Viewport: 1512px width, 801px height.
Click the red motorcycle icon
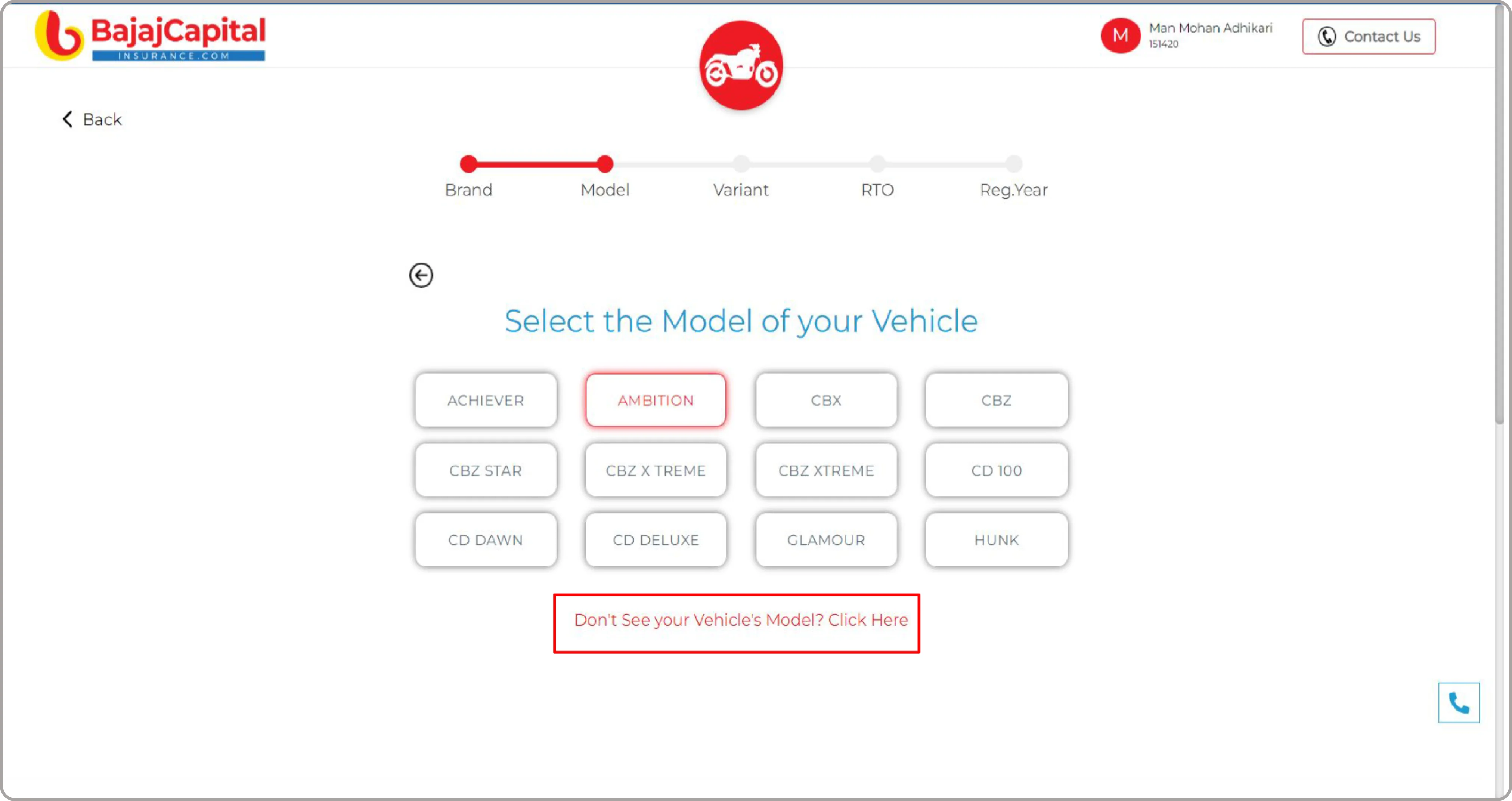click(x=741, y=65)
